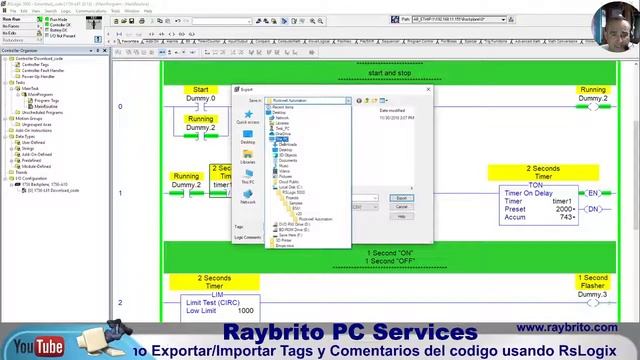The width and height of the screenshot is (640, 360).
Task: Switch to the Timer/Counter instruction tab
Action: (x=209, y=42)
